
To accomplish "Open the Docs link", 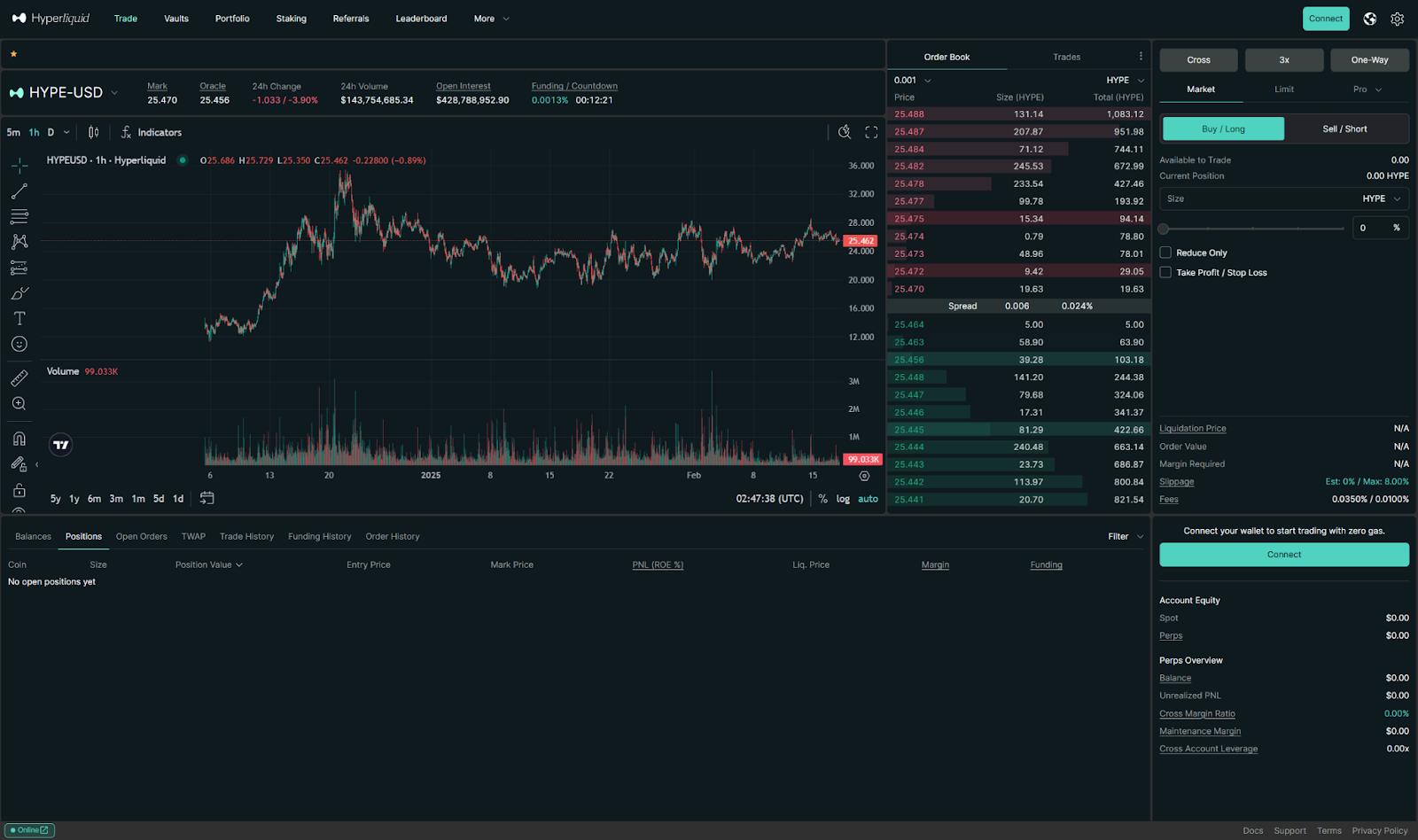I will point(1253,830).
